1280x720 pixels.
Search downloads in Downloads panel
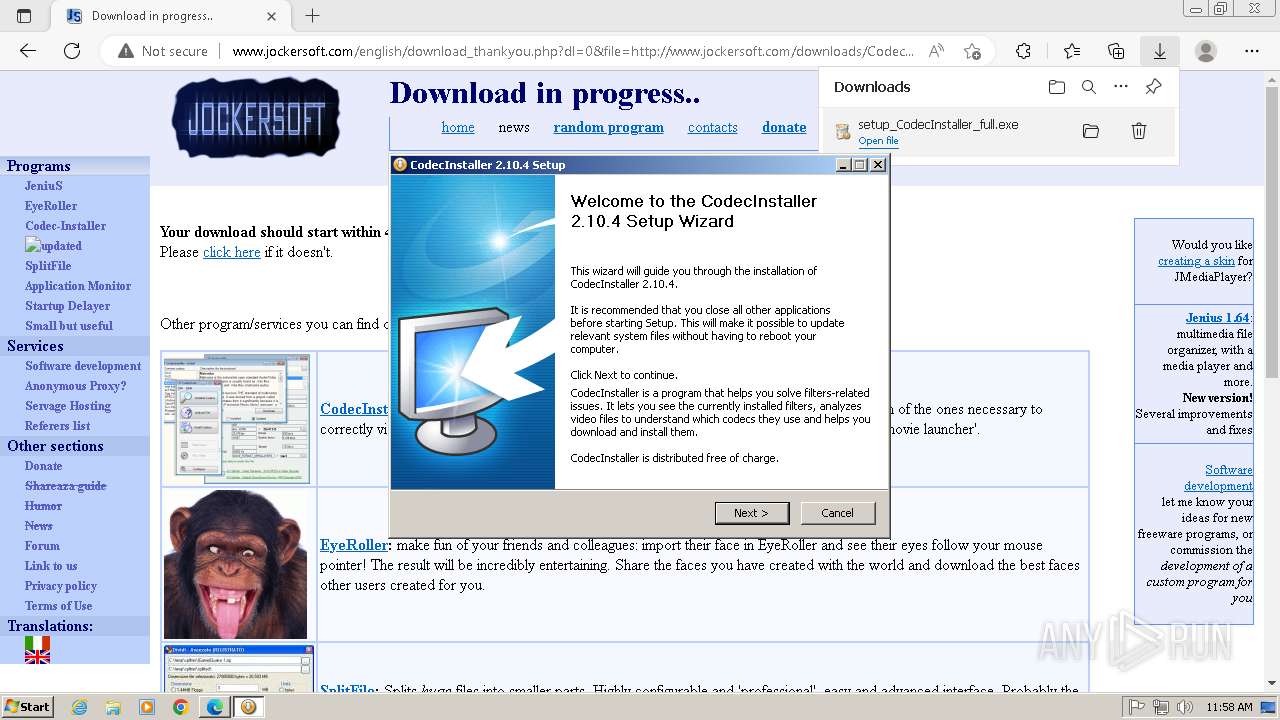click(x=1089, y=87)
